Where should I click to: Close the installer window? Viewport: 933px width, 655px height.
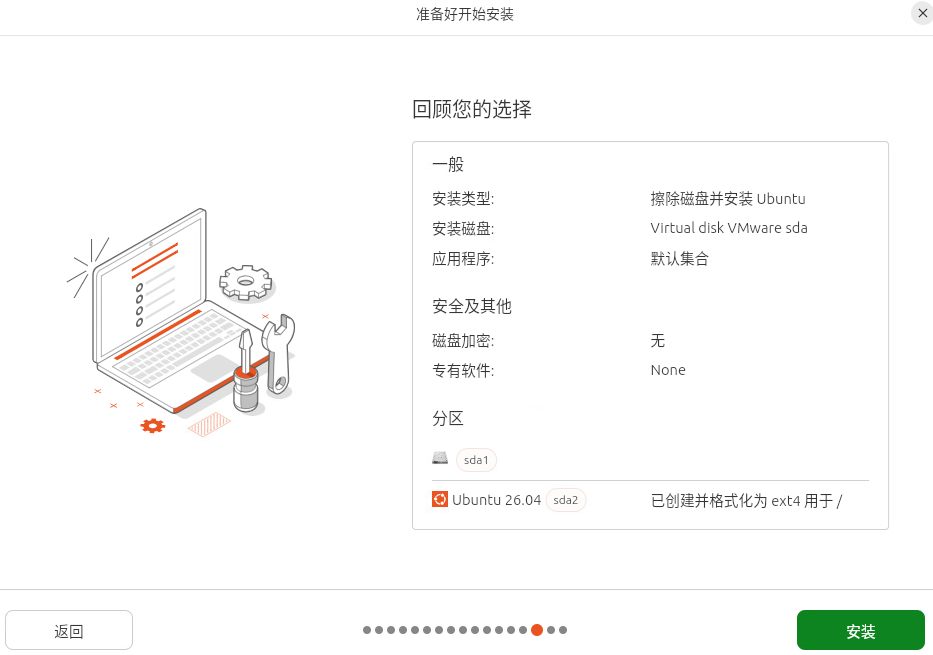[x=922, y=13]
